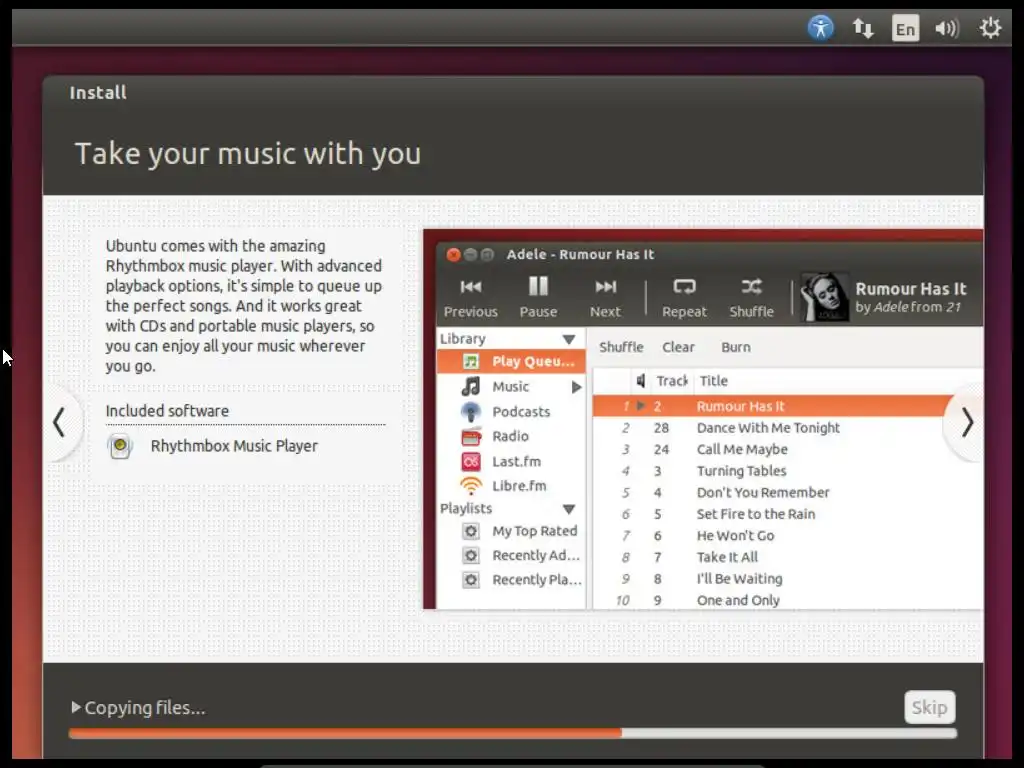Go to the previous slide arrow
Screen dimensions: 1024x768
pyautogui.click(x=59, y=422)
